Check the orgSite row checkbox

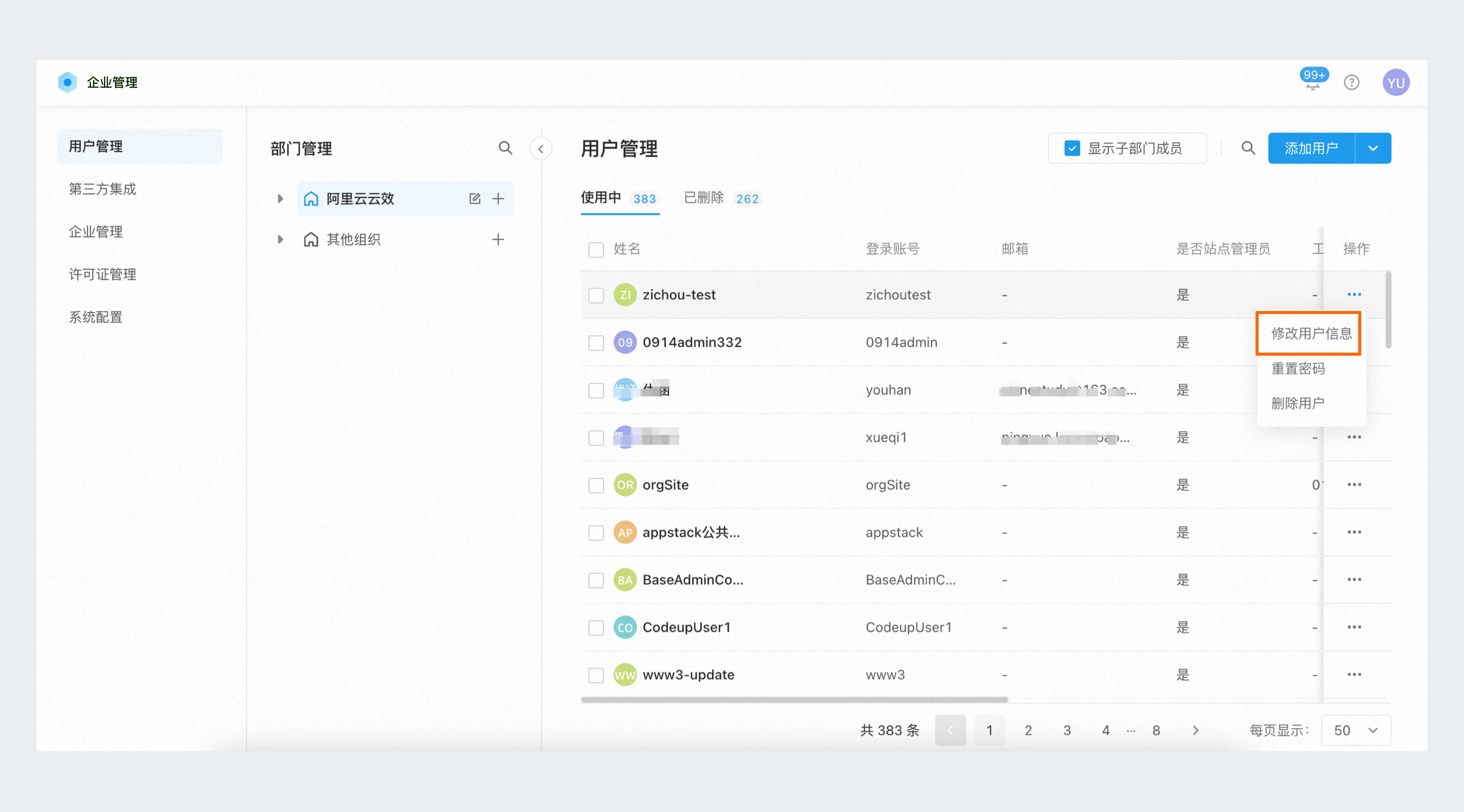point(596,485)
